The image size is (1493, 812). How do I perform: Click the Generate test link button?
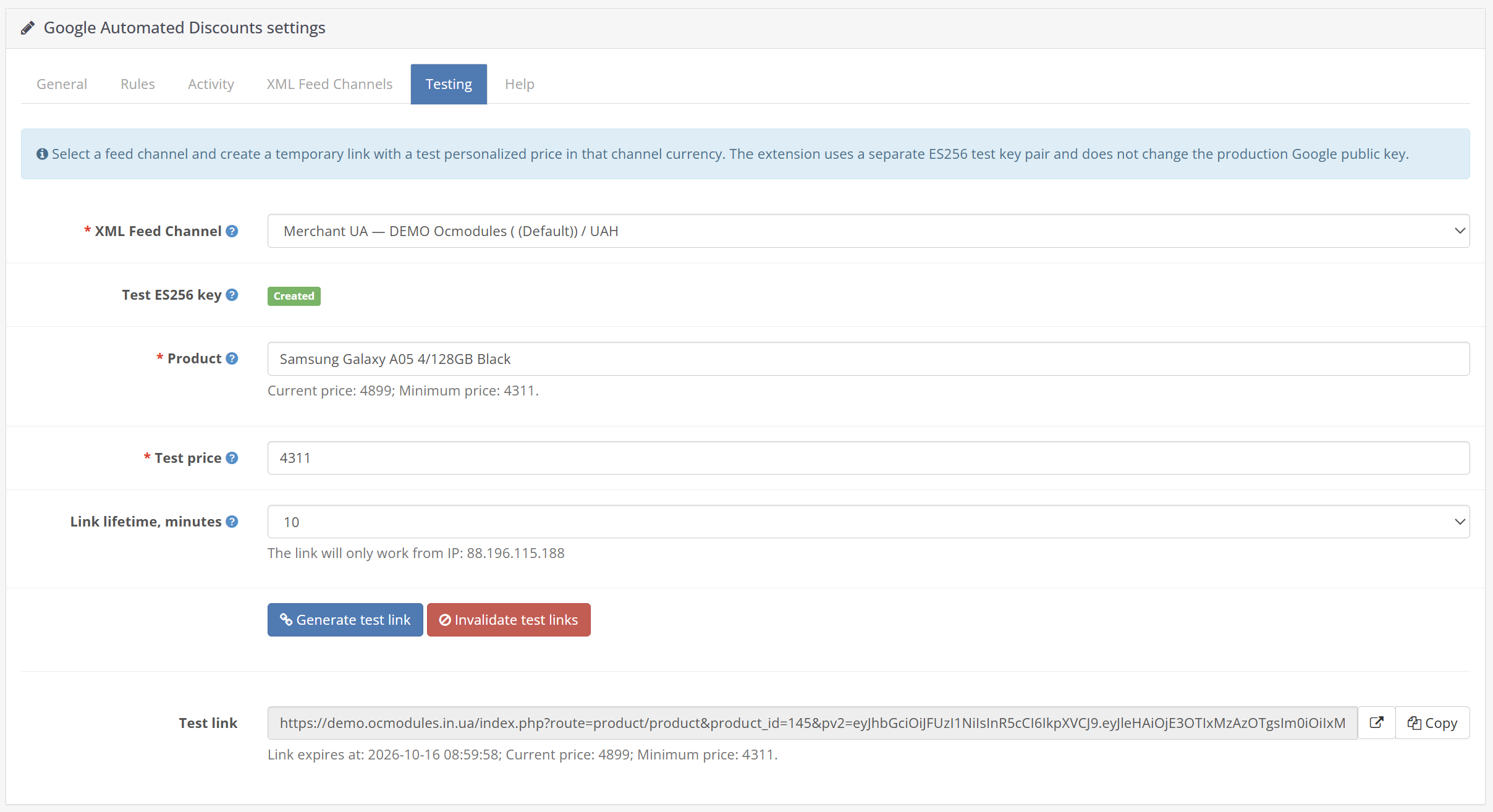(x=345, y=620)
